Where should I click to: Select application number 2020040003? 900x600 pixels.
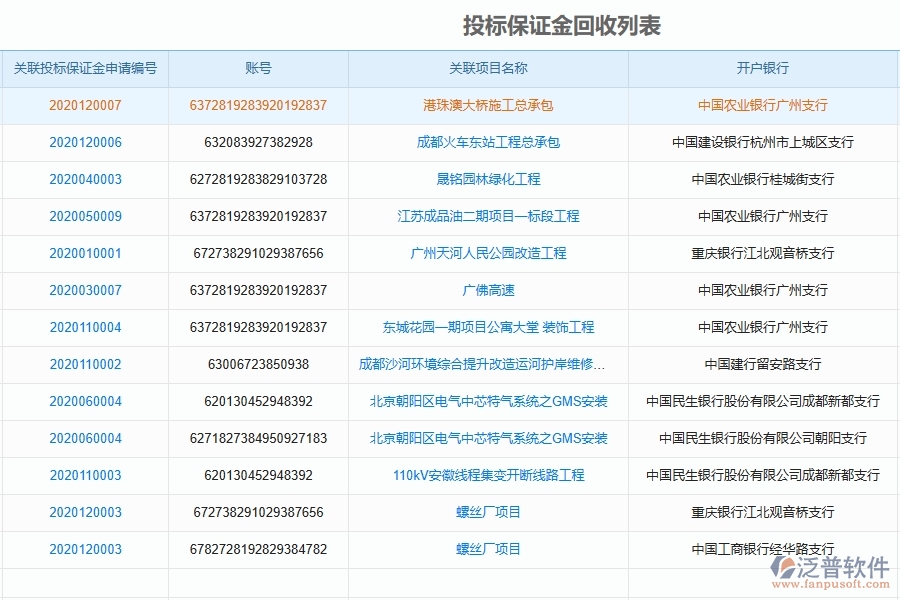(86, 179)
